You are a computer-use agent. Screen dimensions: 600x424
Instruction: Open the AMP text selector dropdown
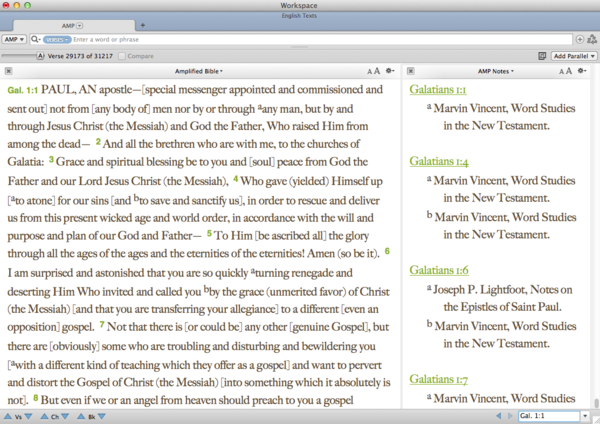coord(14,39)
